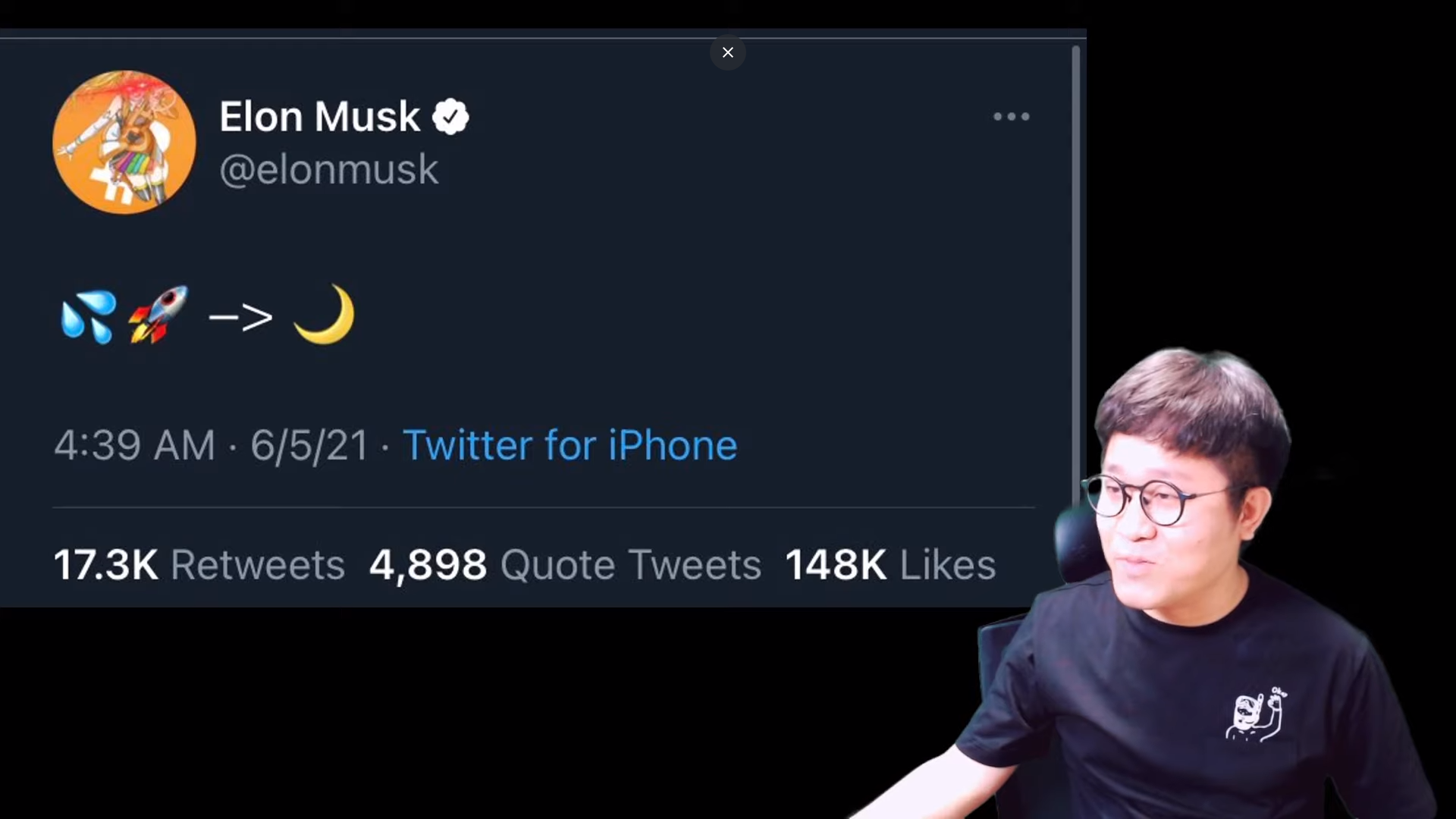This screenshot has width=1456, height=819.
Task: Open the 4,898 Quote Tweets list
Action: click(x=565, y=565)
